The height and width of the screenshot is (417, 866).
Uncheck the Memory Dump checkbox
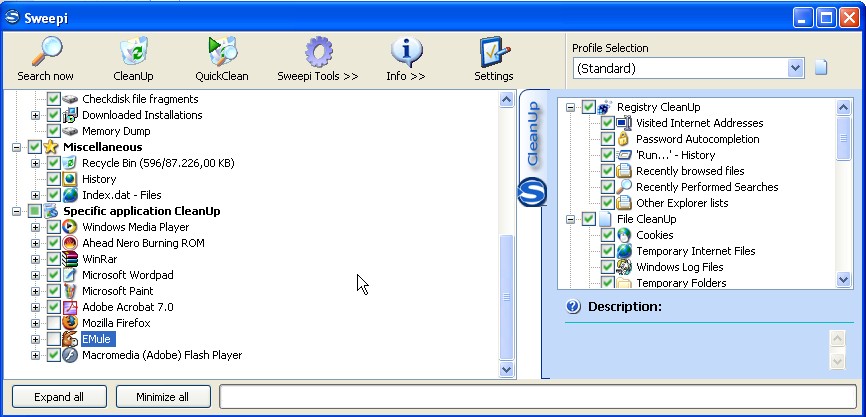pos(54,131)
